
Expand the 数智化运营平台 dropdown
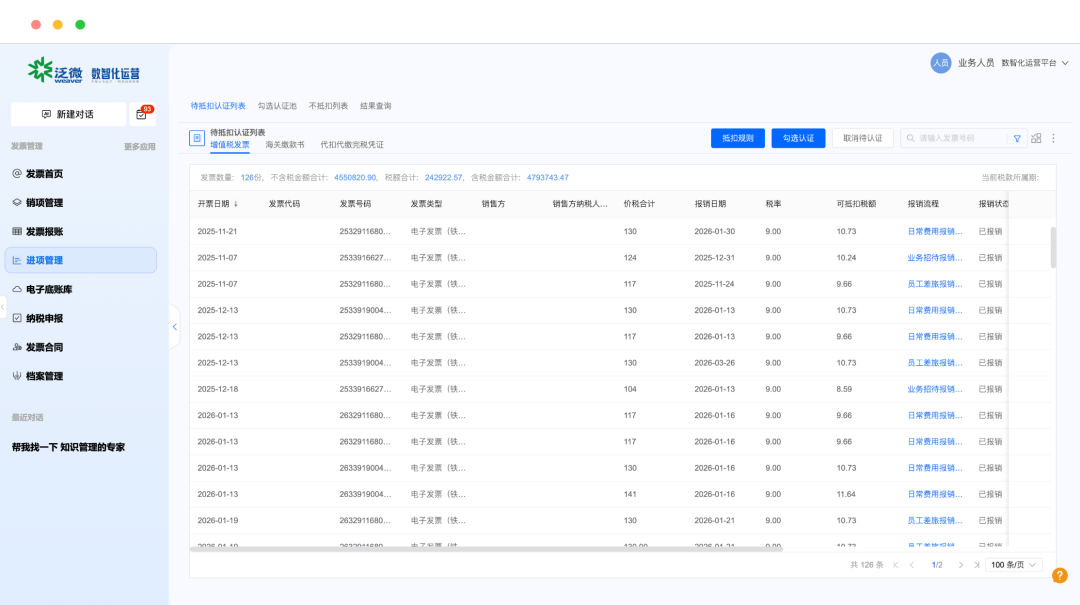tap(1035, 63)
